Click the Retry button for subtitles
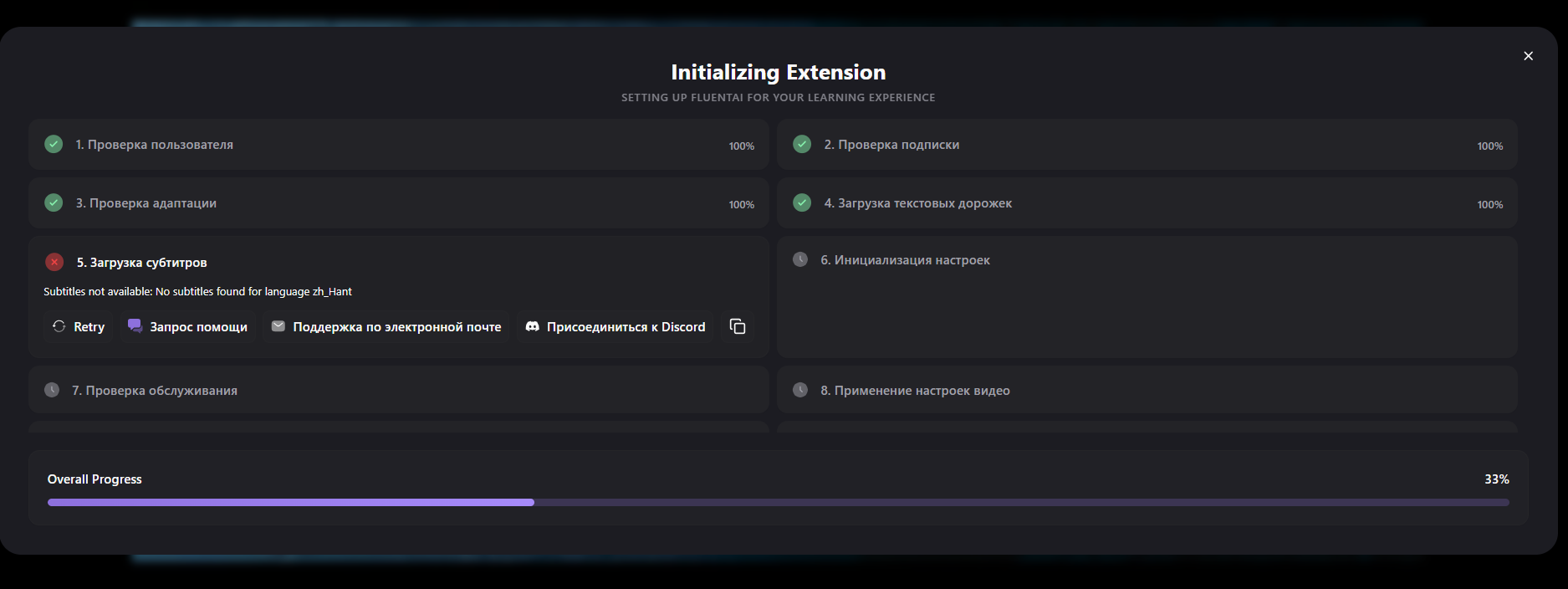Viewport: 1568px width, 589px height. 79,326
